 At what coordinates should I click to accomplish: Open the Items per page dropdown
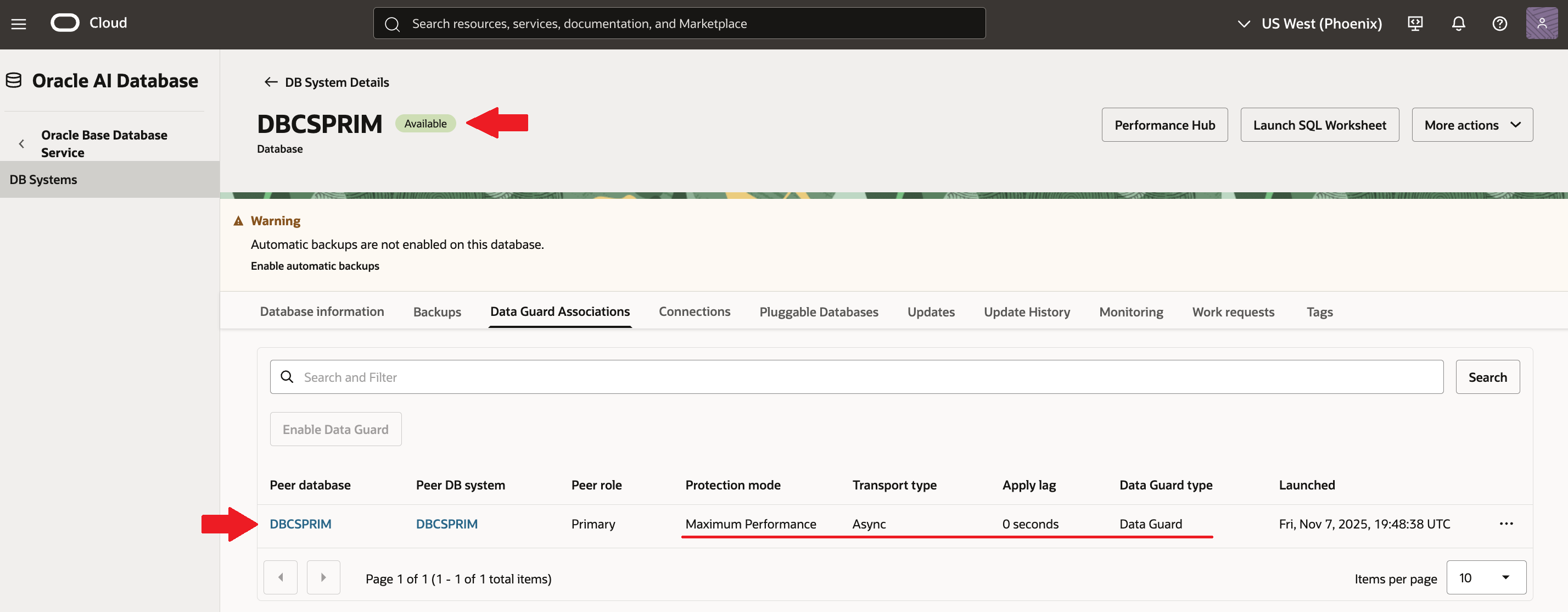[x=1486, y=577]
